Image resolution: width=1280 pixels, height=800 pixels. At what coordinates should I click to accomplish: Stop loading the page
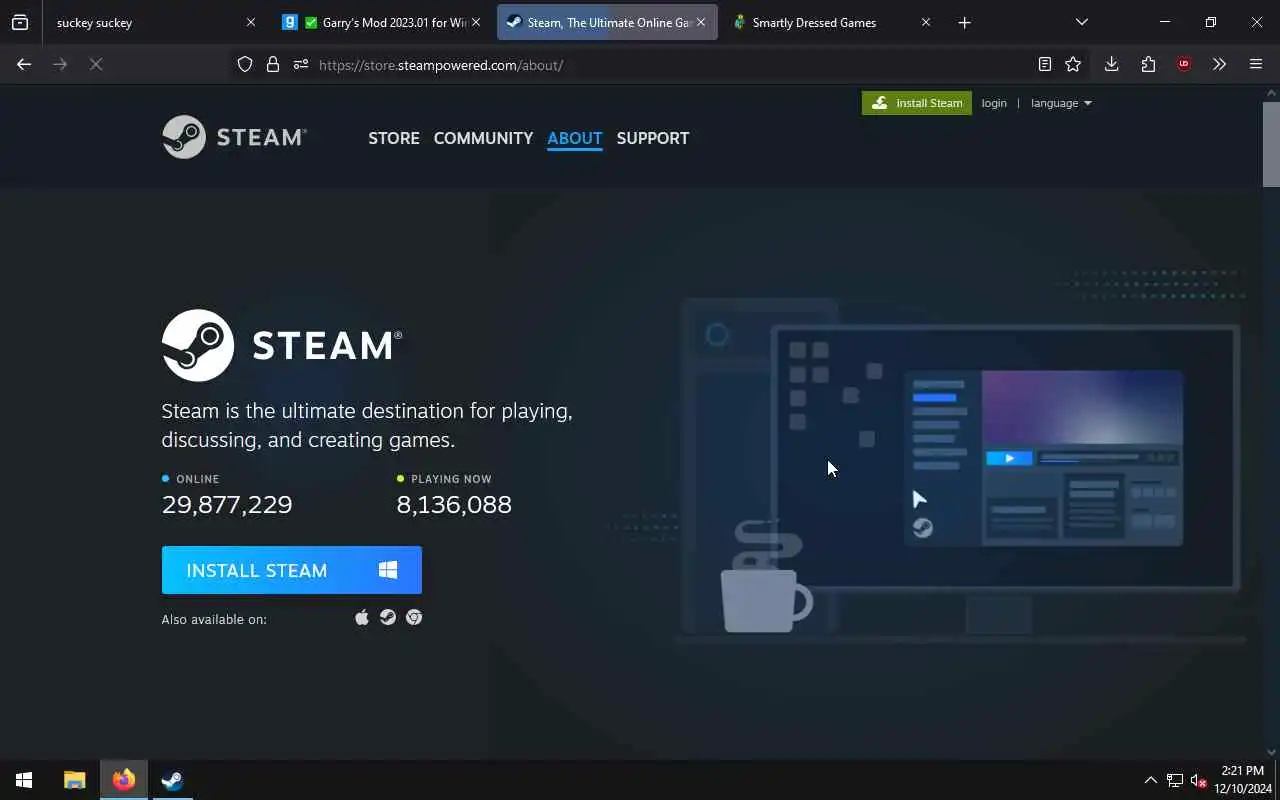(x=96, y=64)
